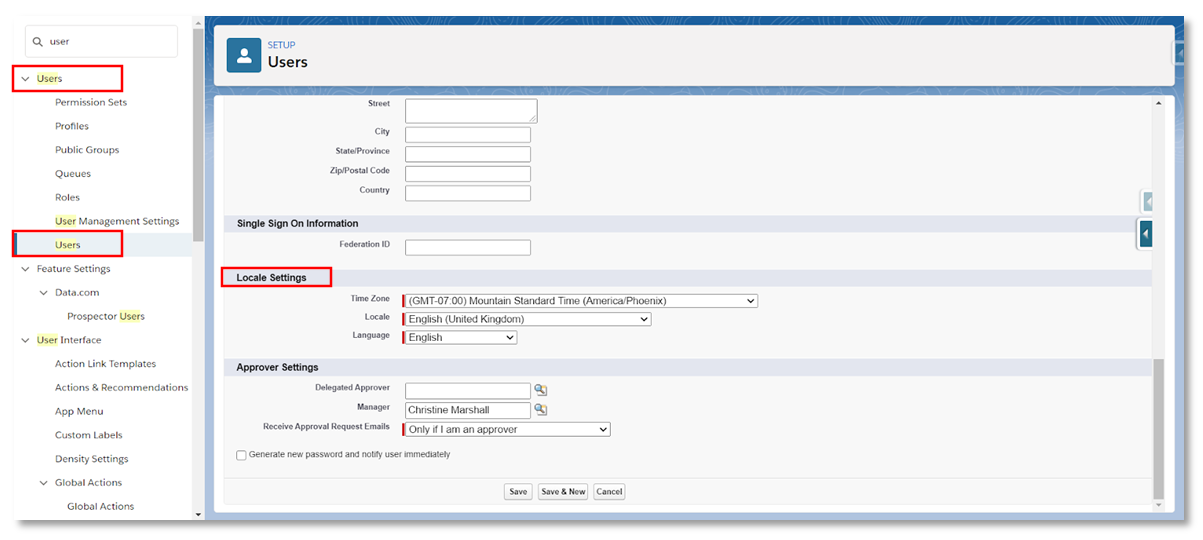Open User Management Settings

117,221
